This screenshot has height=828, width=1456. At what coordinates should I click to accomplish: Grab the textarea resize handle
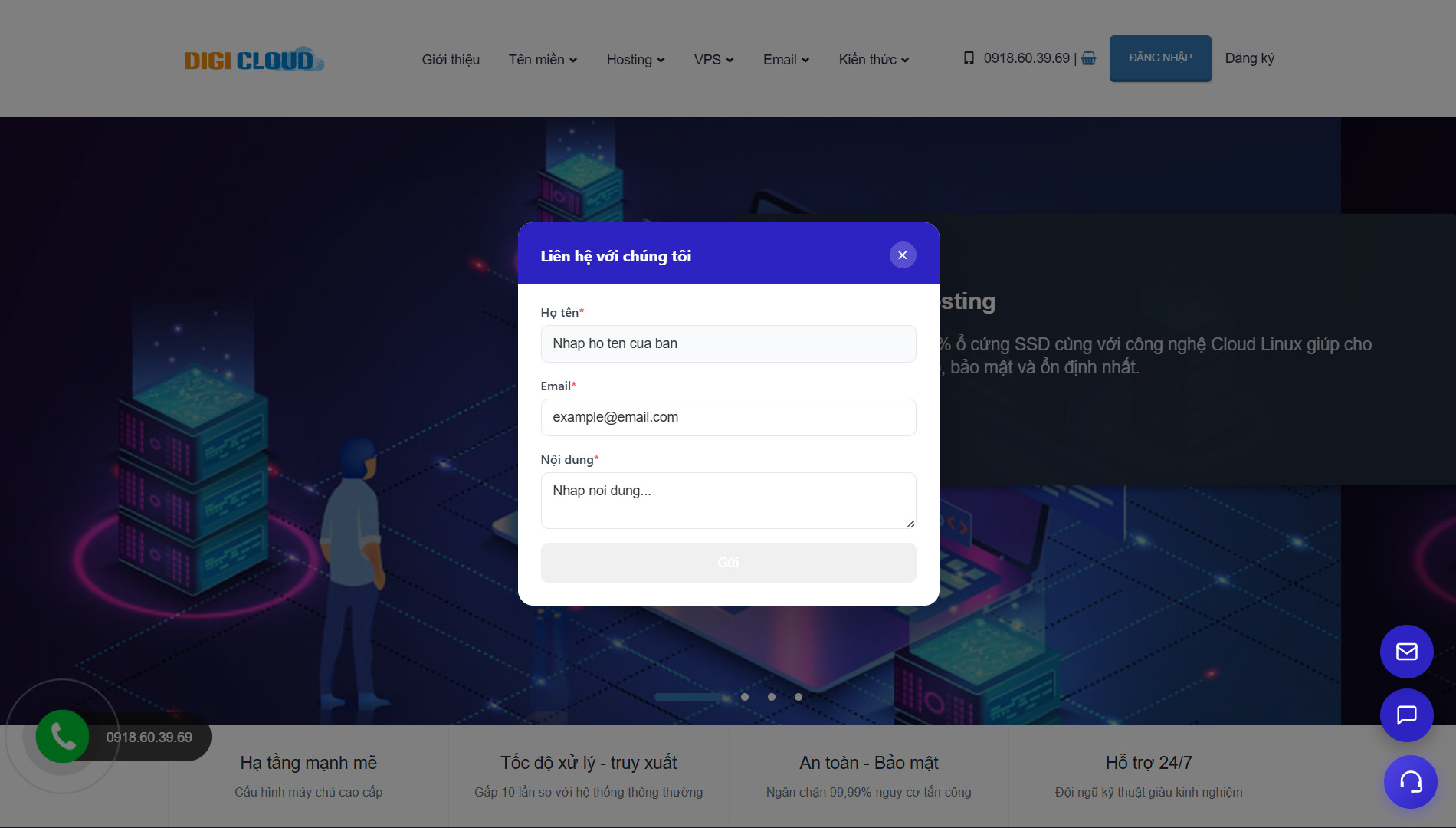[910, 524]
